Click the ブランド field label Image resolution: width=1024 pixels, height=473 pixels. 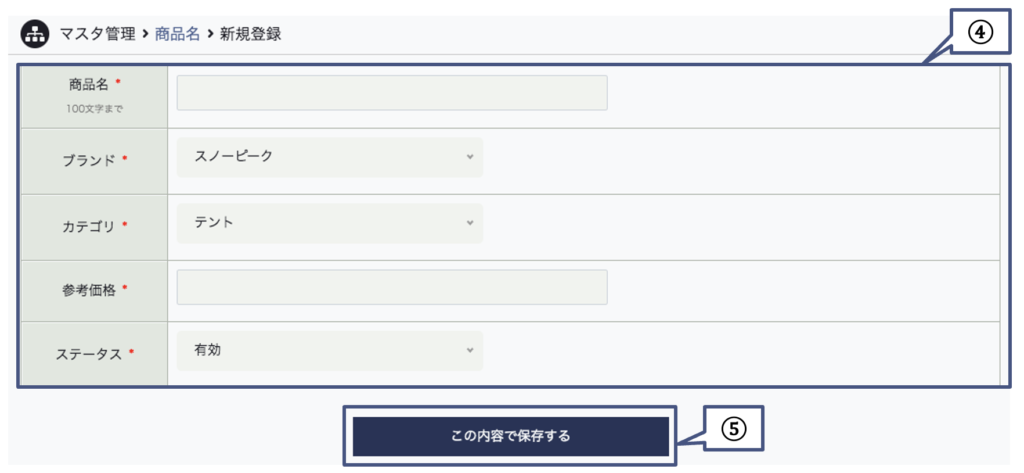click(89, 160)
